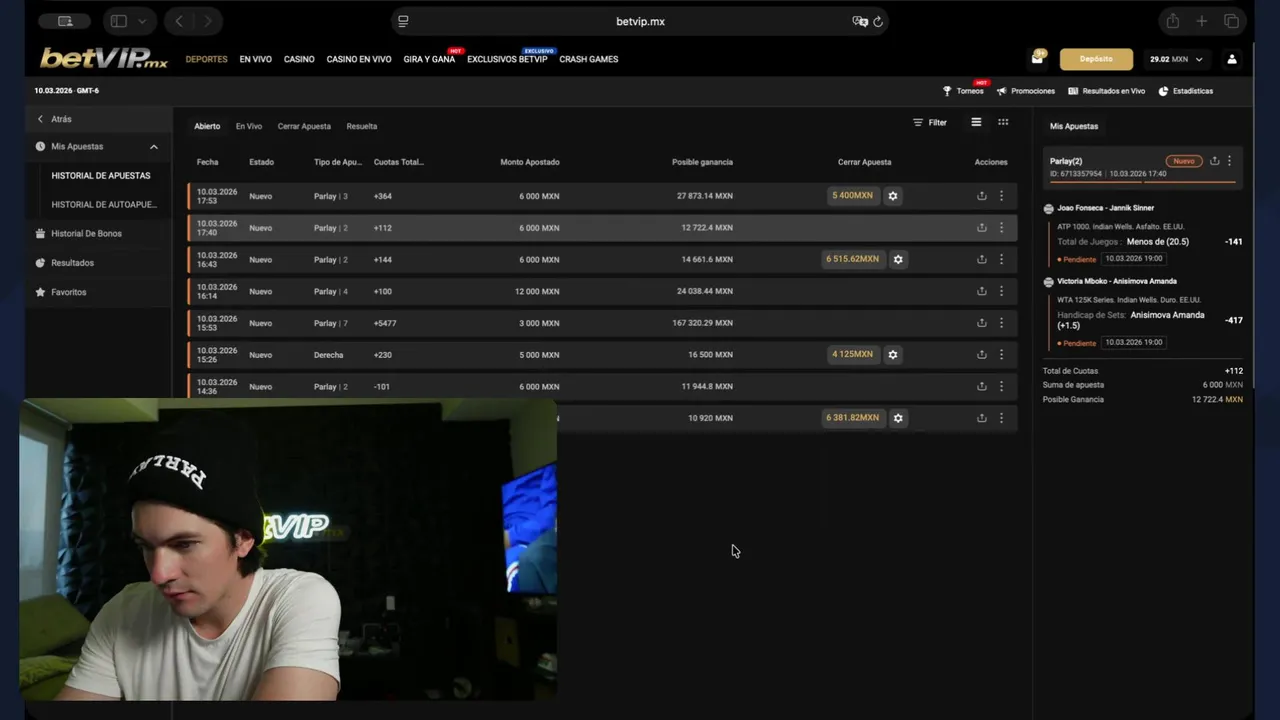Open the DEPORTES menu

click(206, 59)
